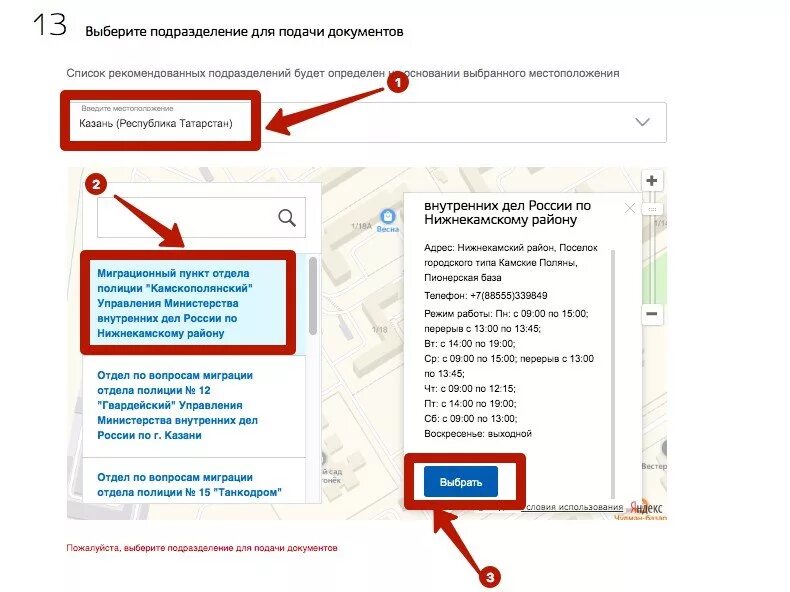
Task: Click red annotation marker number 3
Action: pyautogui.click(x=490, y=577)
